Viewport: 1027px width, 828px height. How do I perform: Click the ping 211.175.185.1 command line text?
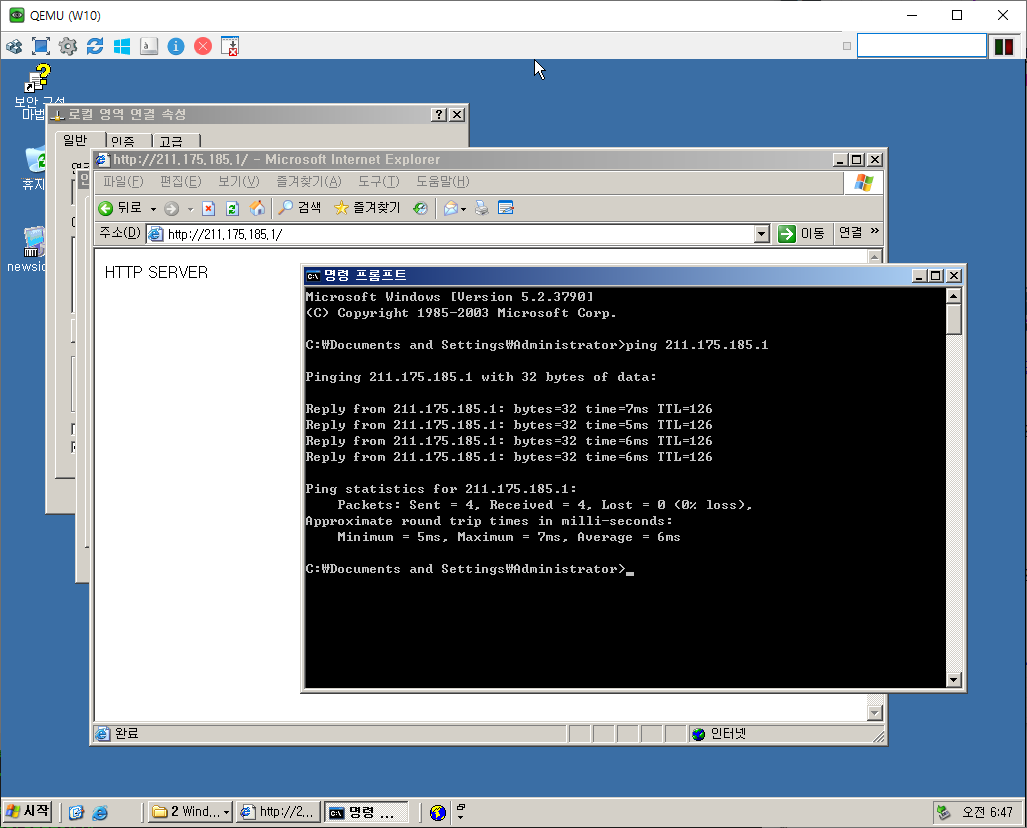click(x=697, y=345)
